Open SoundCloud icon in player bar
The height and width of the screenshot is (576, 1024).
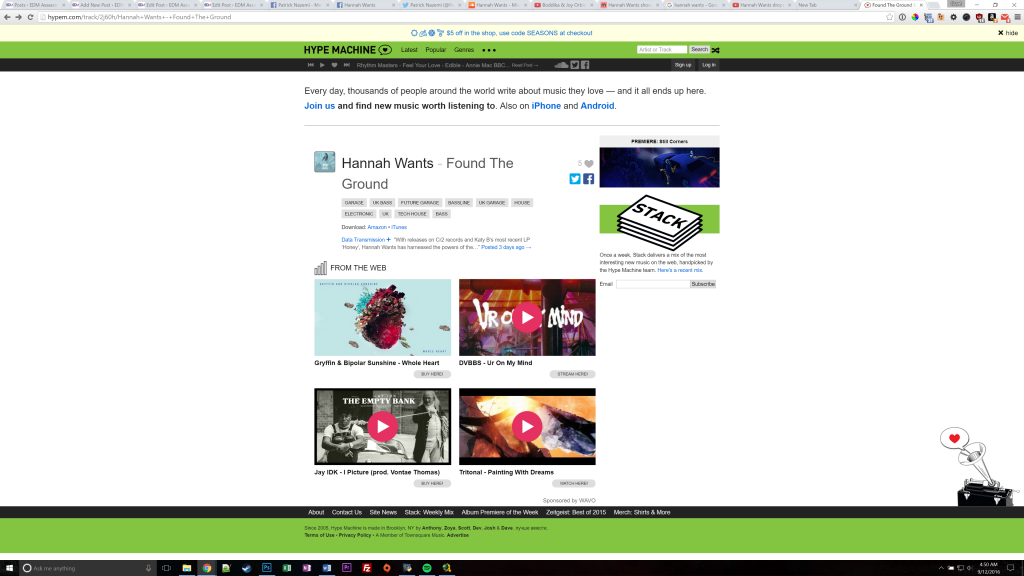(561, 65)
